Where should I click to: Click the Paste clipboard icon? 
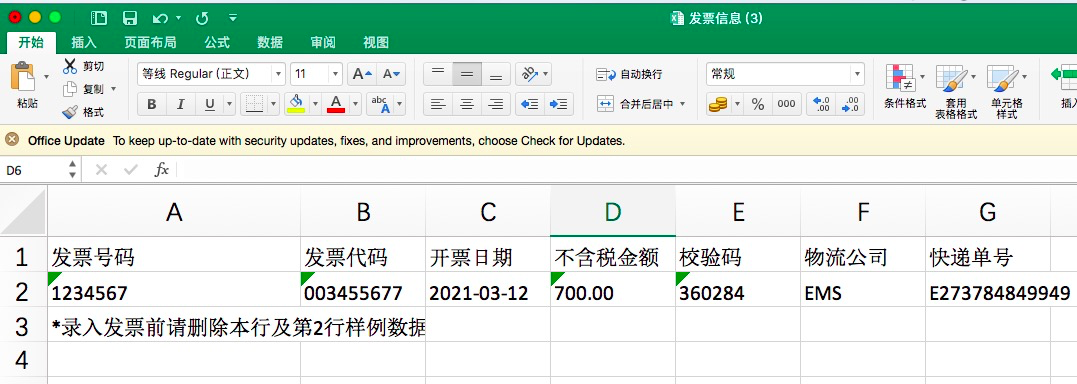(x=23, y=76)
